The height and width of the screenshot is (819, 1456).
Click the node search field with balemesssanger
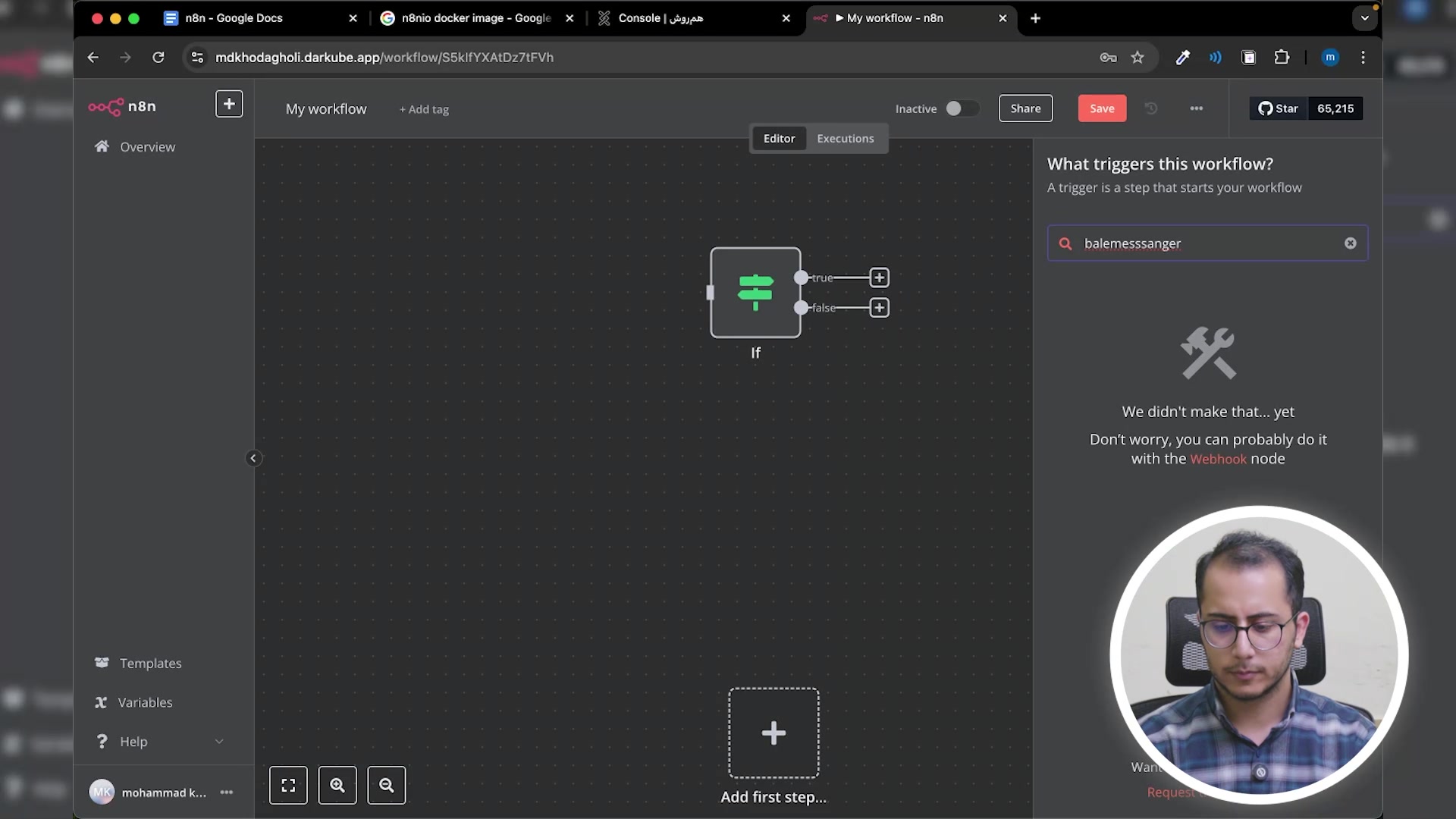(1207, 243)
